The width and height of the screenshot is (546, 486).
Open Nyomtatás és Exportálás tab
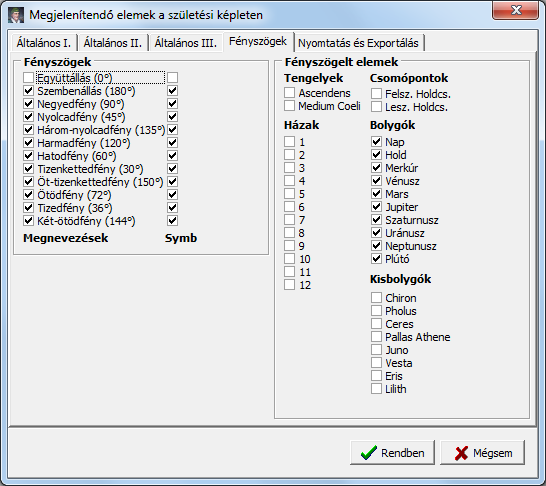(358, 43)
